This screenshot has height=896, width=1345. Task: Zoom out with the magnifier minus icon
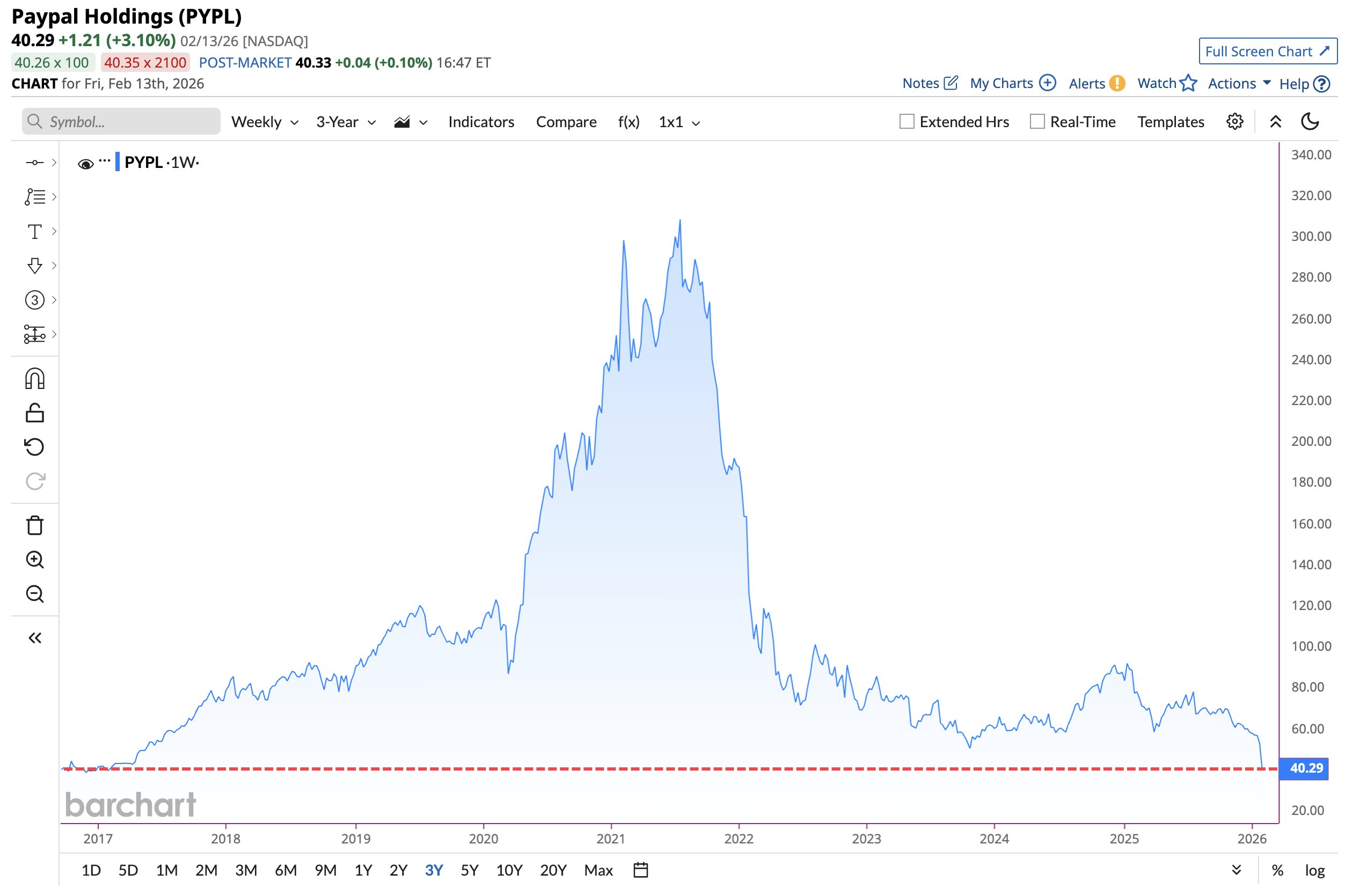point(34,594)
